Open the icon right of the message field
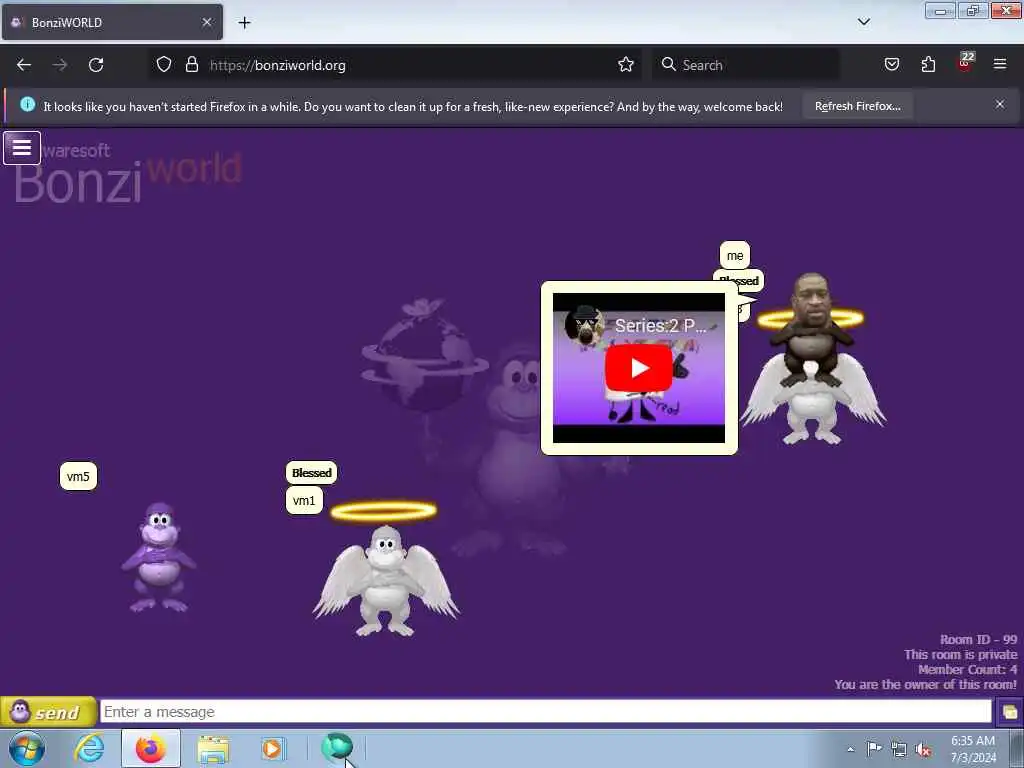 click(1009, 712)
